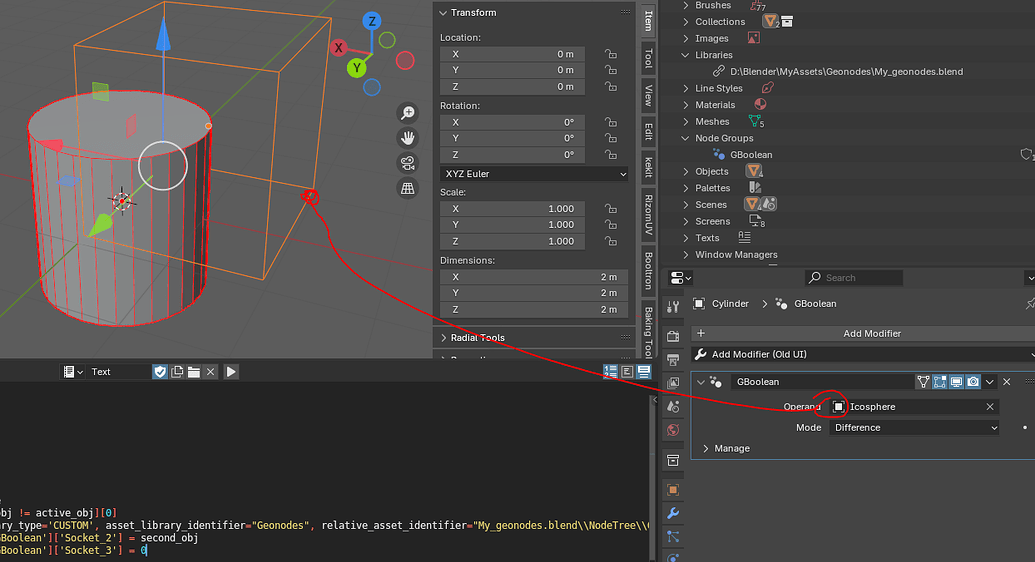Screen dimensions: 1035x562
Task: Click the zoom magnifier icon in viewport
Action: [x=408, y=113]
